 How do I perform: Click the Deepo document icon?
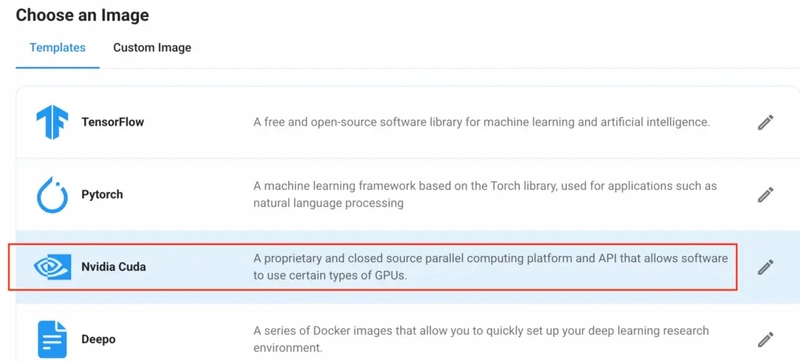tap(52, 339)
